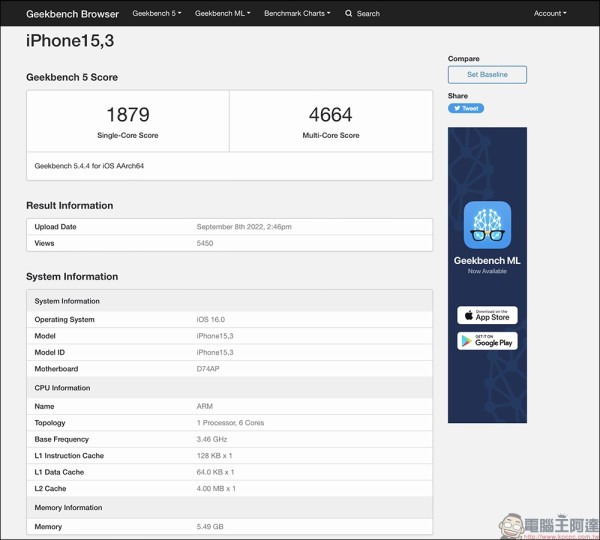Expand the Geekbench 5 navigation dropdown
The height and width of the screenshot is (540, 600).
pyautogui.click(x=157, y=14)
